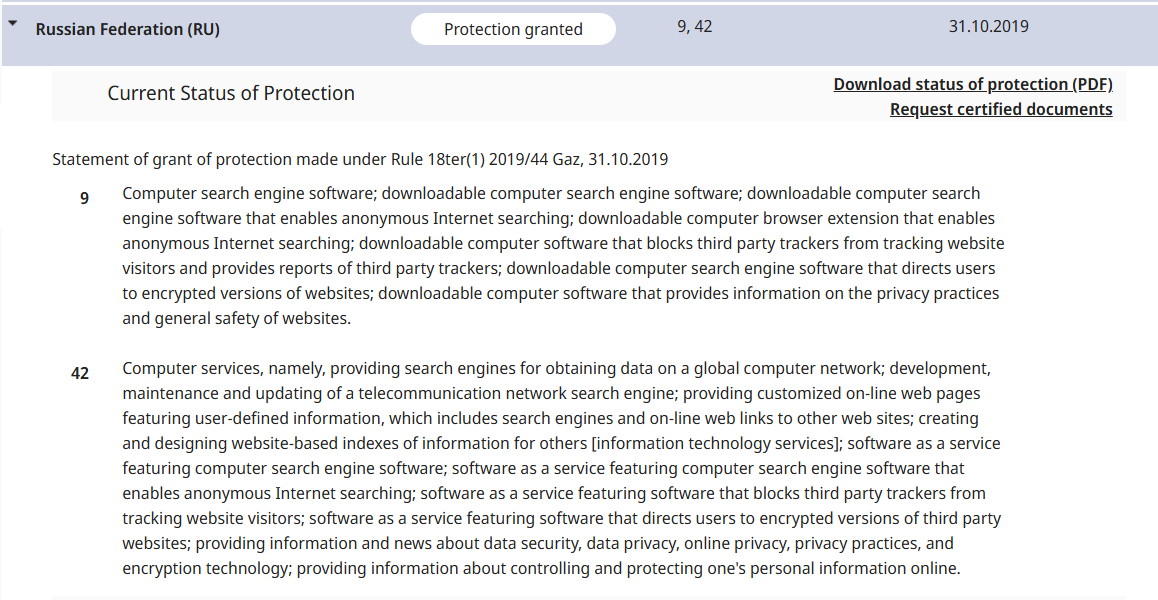The image size is (1158, 600).
Task: Open Download status of protection (PDF) link
Action: point(973,84)
